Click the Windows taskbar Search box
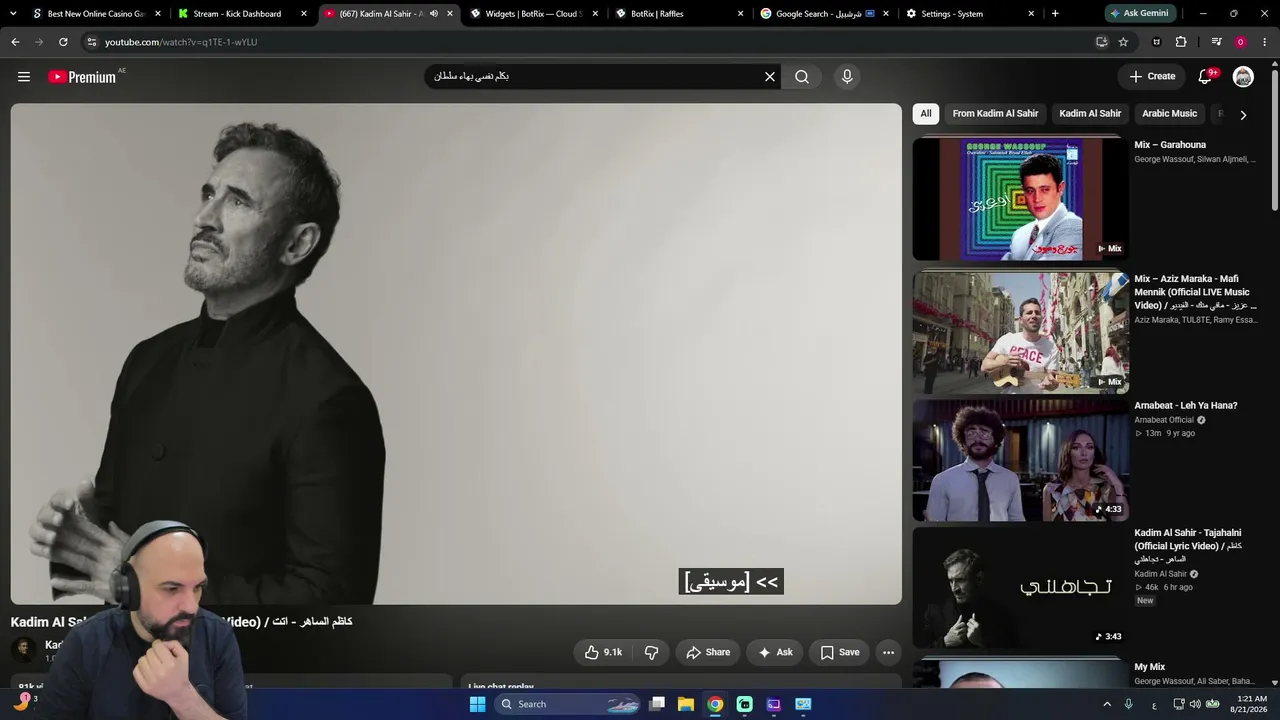 click(568, 704)
